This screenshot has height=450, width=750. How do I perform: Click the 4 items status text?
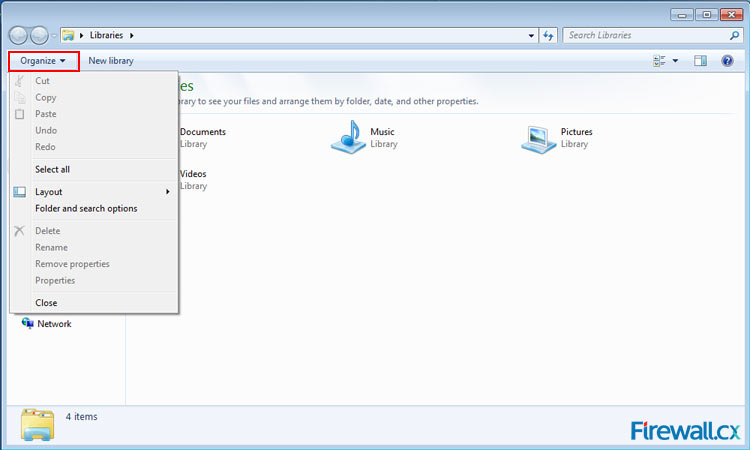[81, 417]
